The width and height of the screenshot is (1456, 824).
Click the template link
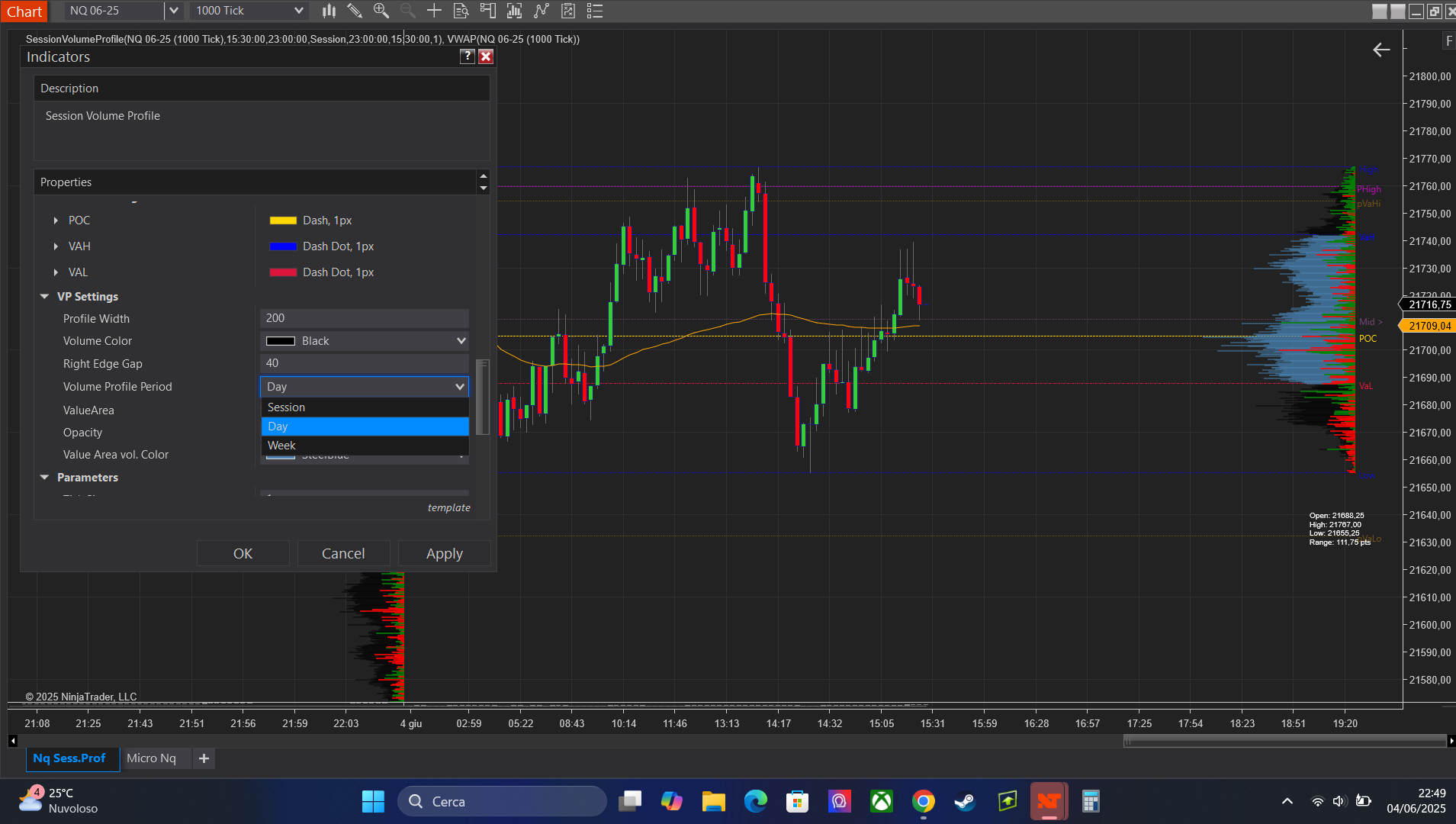pyautogui.click(x=449, y=507)
